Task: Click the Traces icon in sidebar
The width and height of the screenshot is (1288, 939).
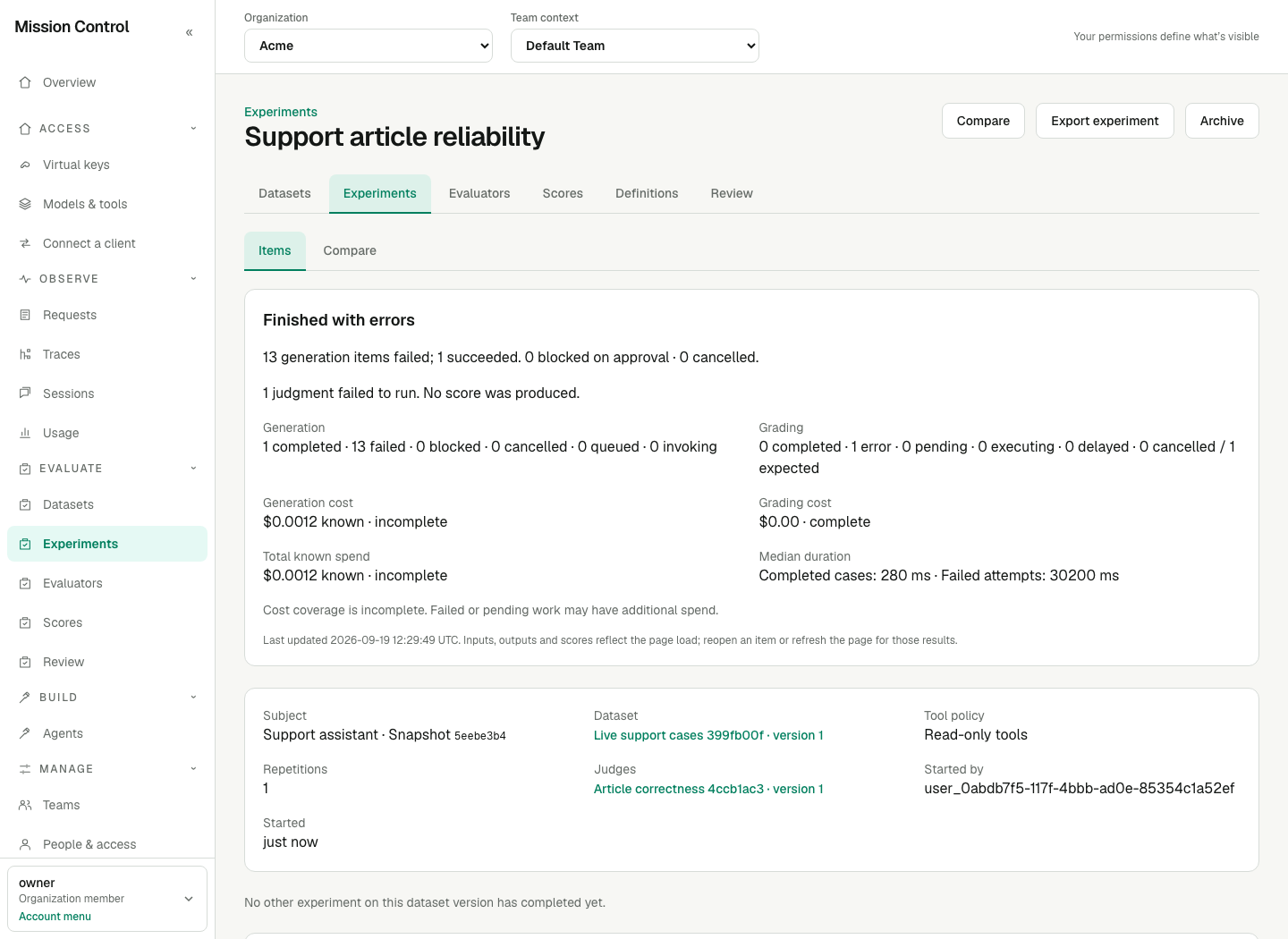Action: coord(25,354)
